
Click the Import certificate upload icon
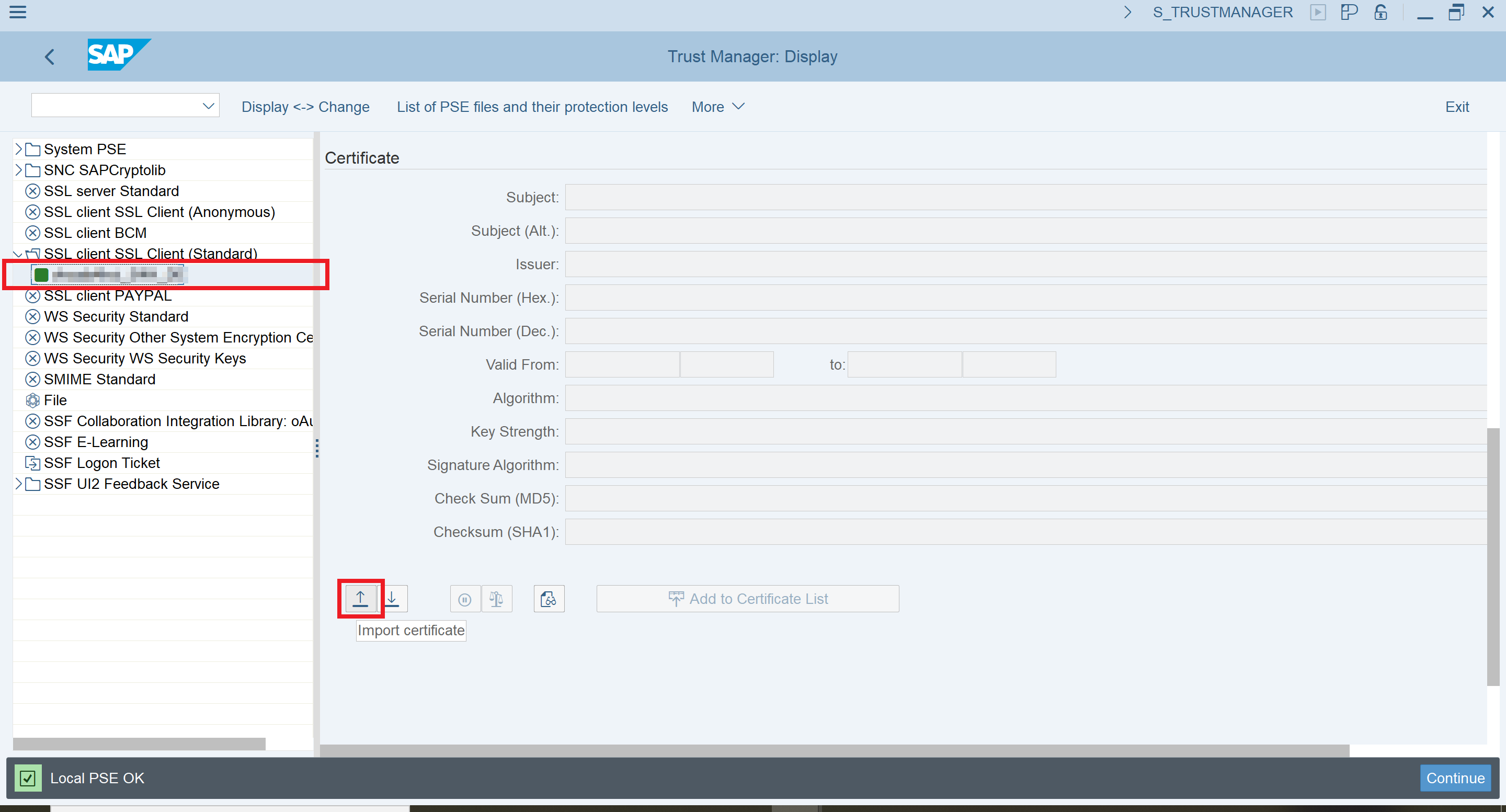click(360, 598)
